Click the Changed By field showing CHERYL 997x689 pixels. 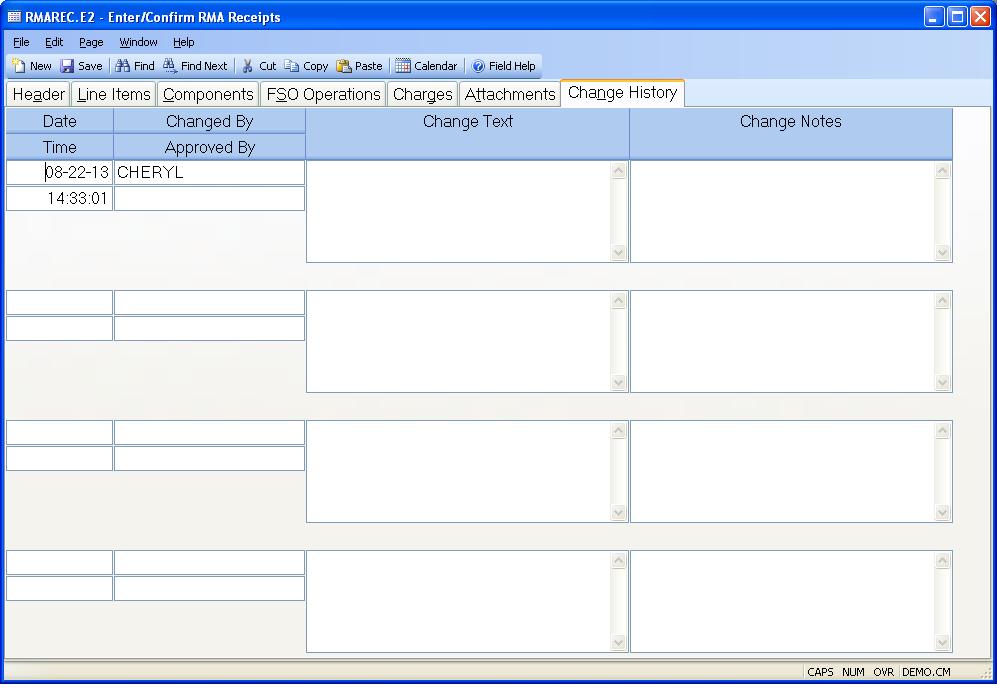click(x=209, y=172)
